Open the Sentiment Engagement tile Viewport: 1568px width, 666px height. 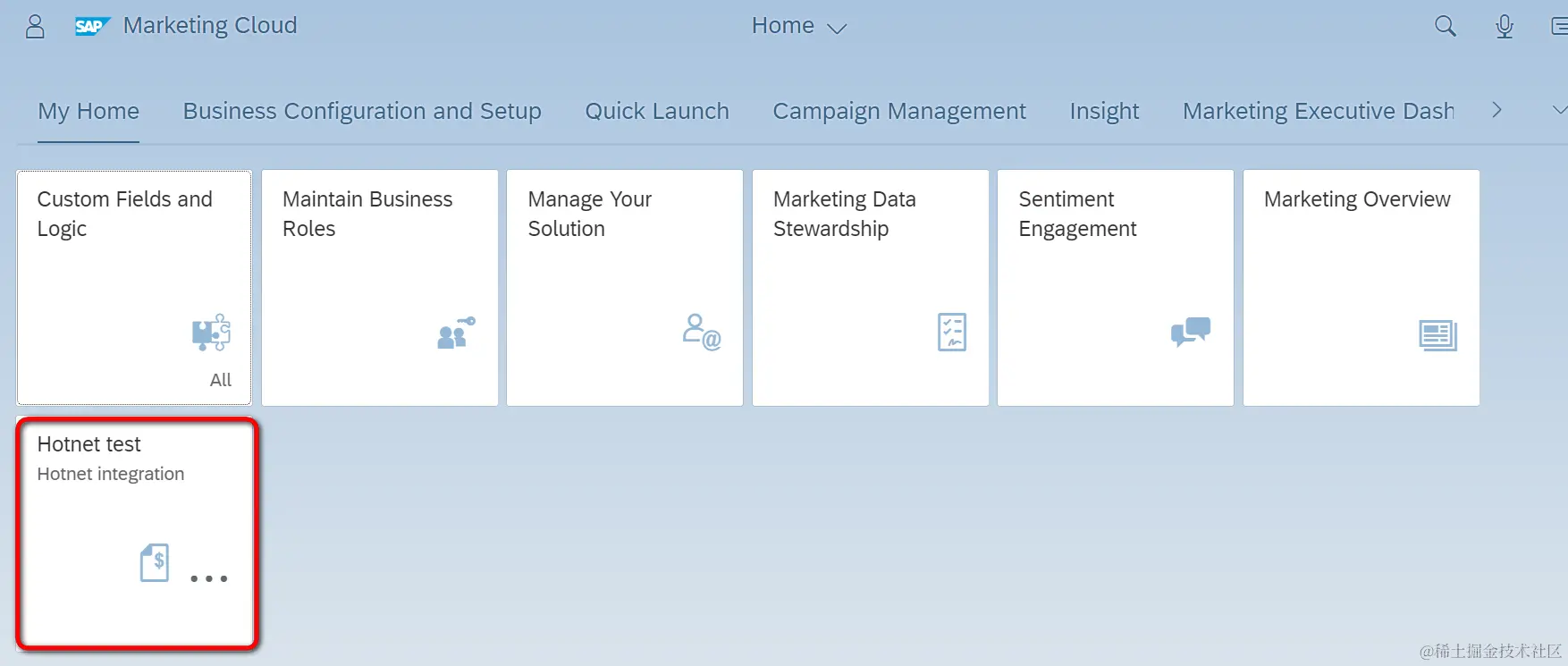1116,288
